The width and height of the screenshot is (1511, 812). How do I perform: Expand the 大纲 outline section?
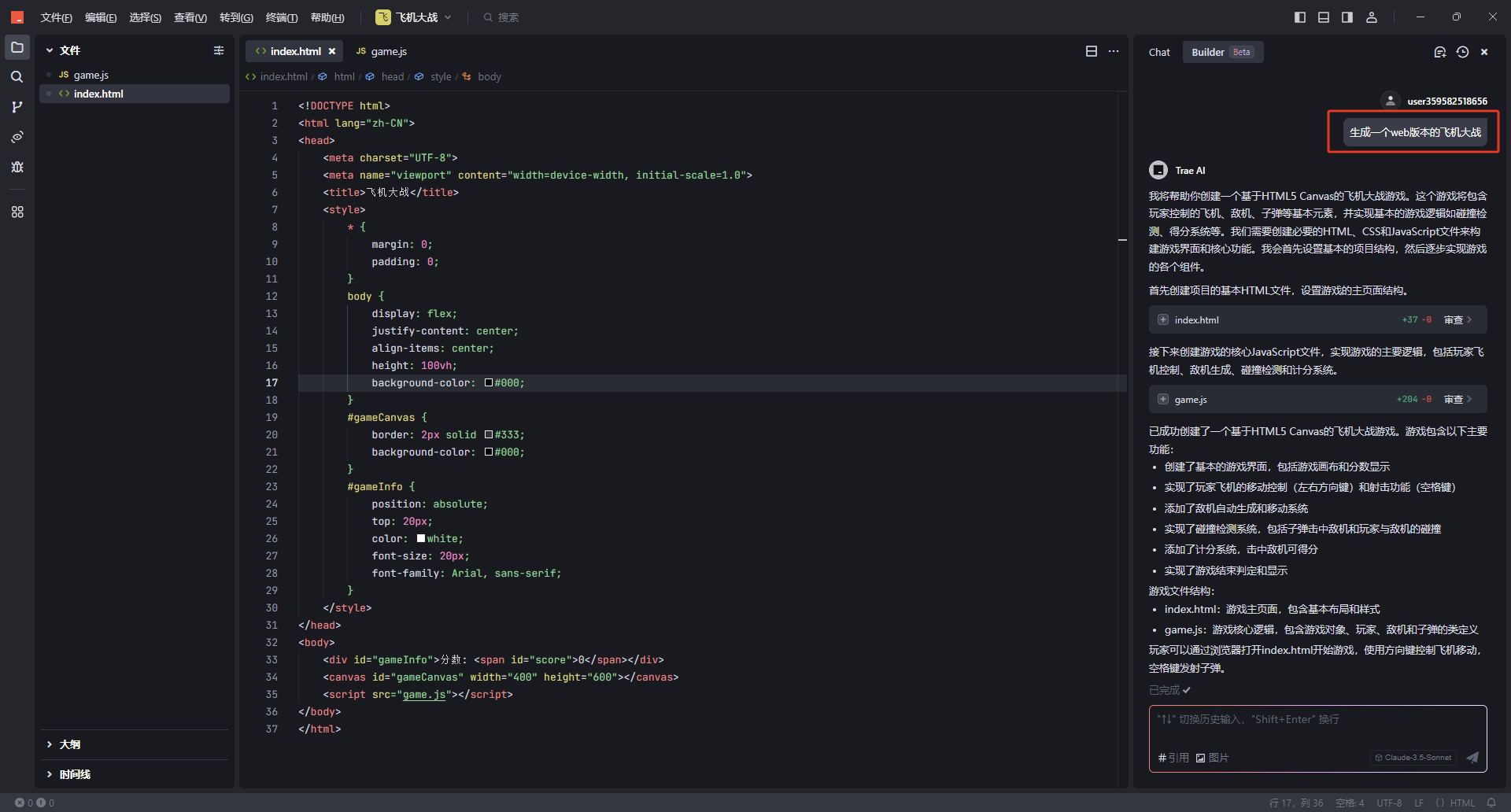[135, 744]
